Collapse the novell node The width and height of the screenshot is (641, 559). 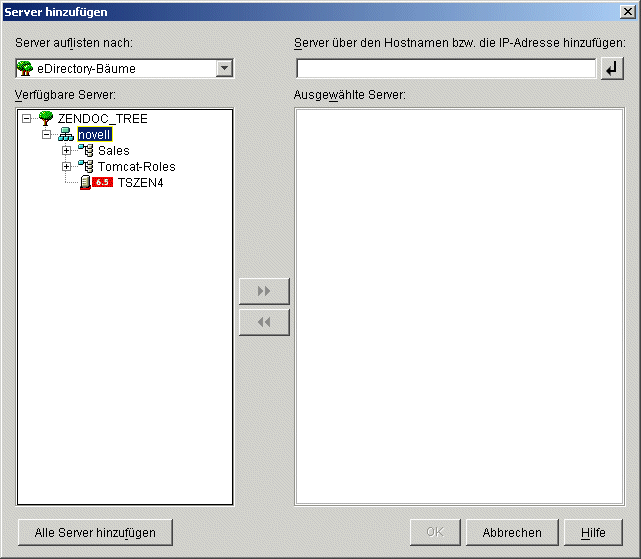[x=47, y=135]
